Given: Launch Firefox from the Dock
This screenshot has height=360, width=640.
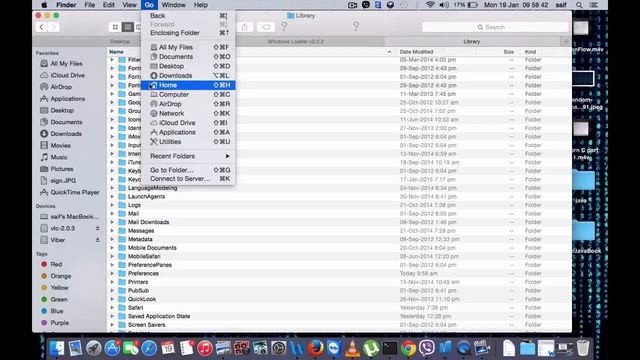Looking at the screenshot, I should coord(316,348).
